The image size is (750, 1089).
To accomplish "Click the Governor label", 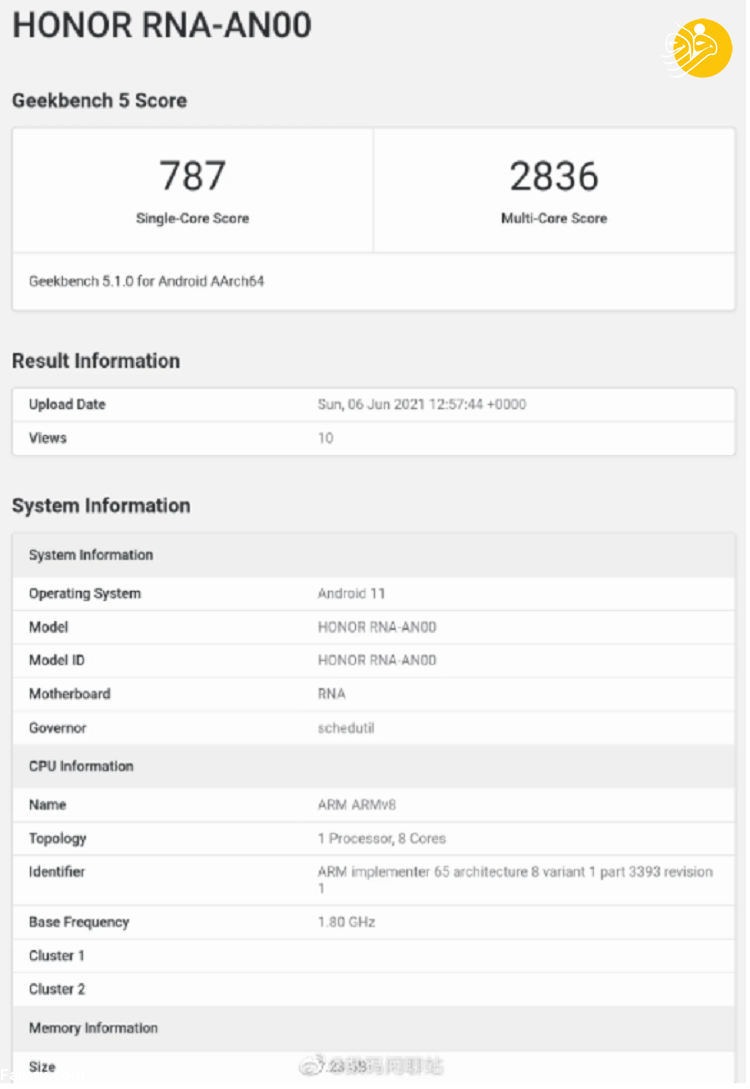I will tap(58, 728).
